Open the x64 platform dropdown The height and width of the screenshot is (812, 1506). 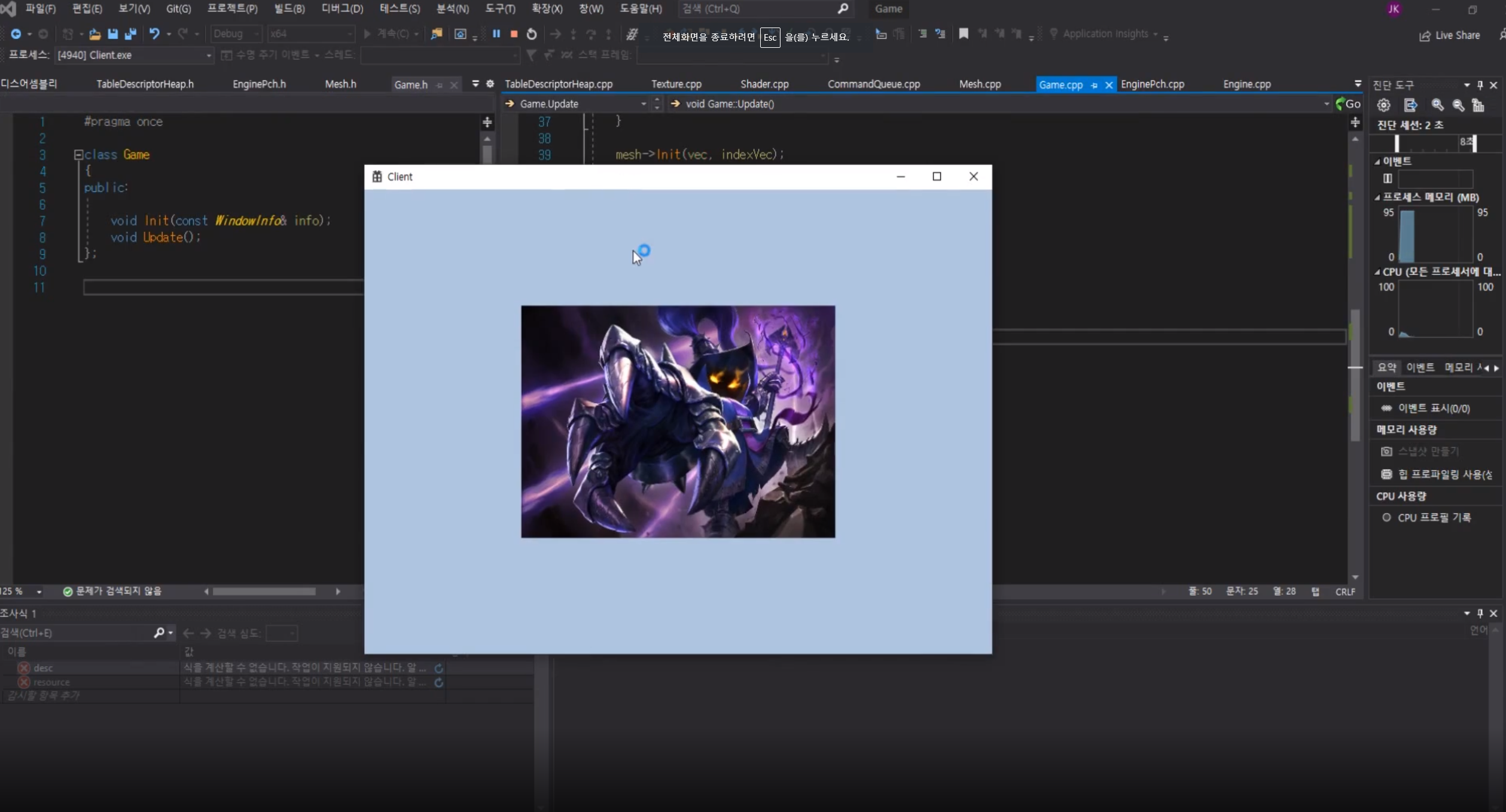[x=311, y=34]
